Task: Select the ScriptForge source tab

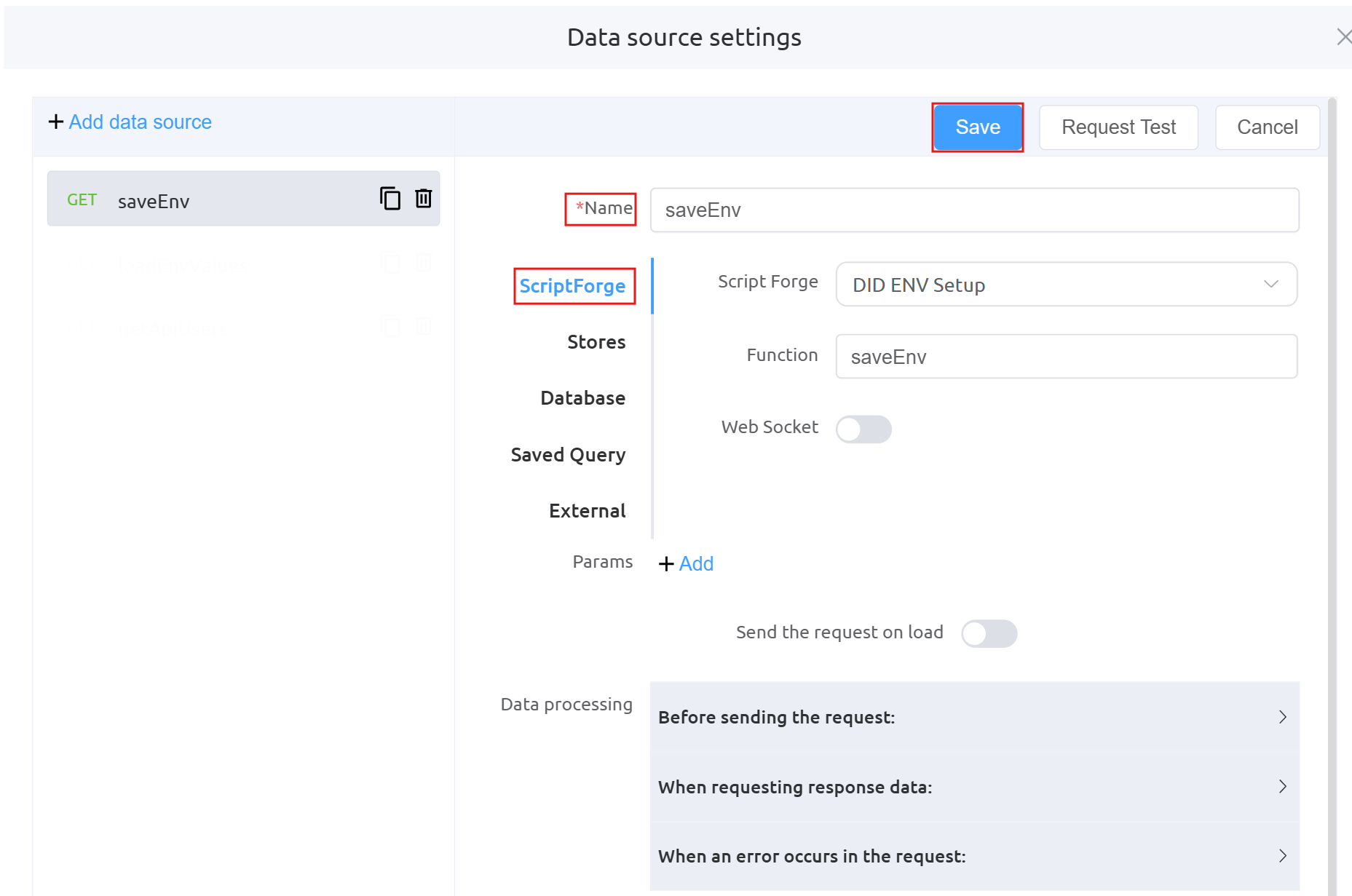Action: pyautogui.click(x=573, y=286)
